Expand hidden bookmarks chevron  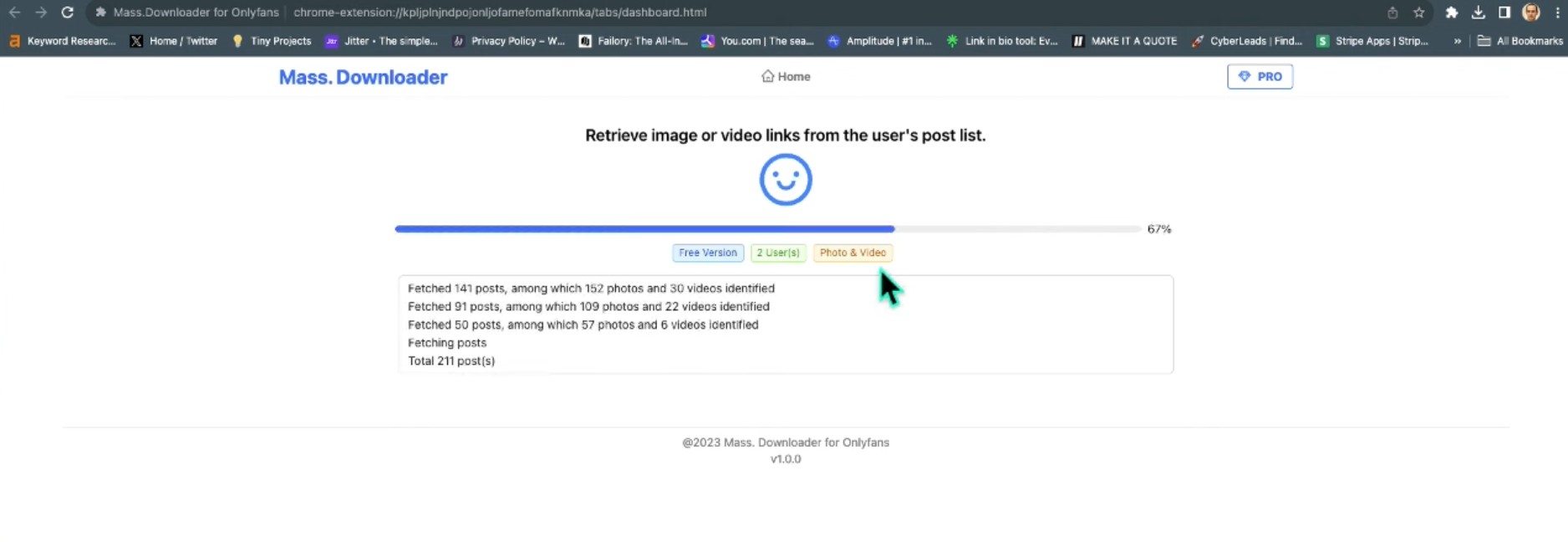pos(1458,41)
